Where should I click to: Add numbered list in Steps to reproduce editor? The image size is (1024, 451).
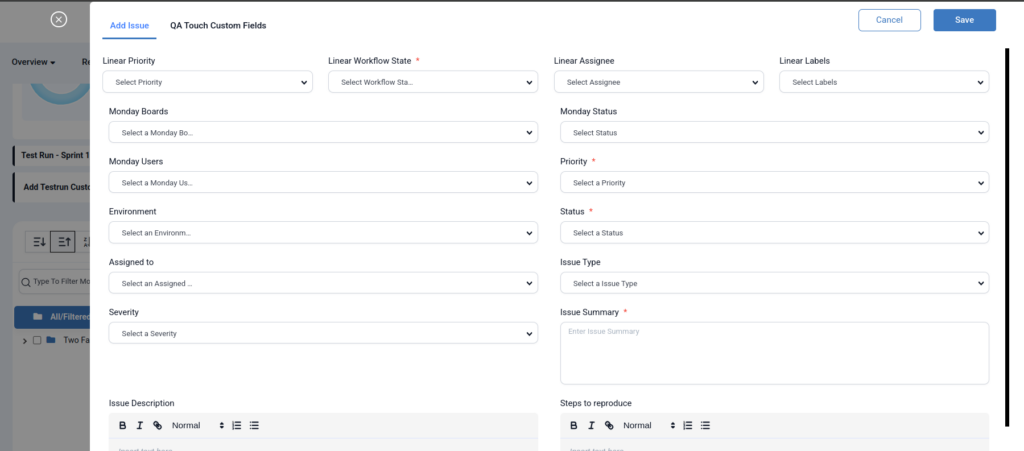pos(688,426)
